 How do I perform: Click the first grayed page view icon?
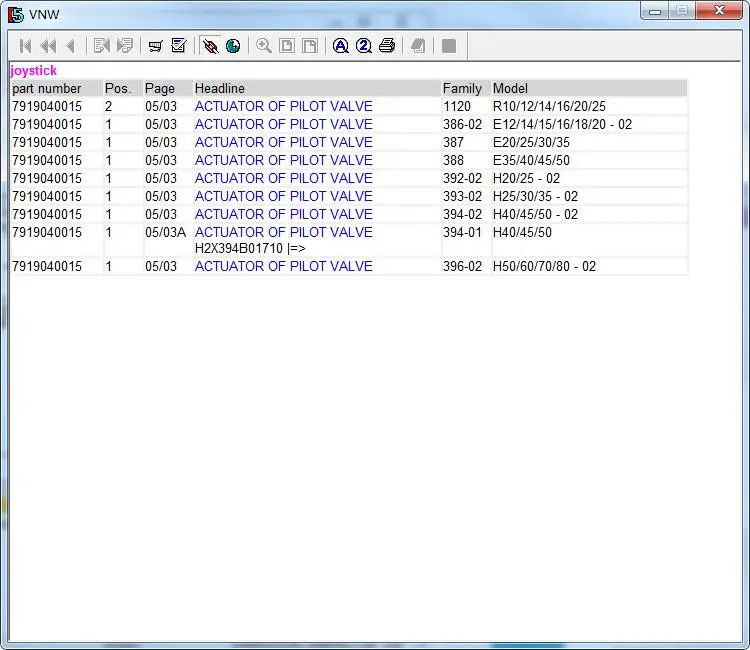point(287,46)
